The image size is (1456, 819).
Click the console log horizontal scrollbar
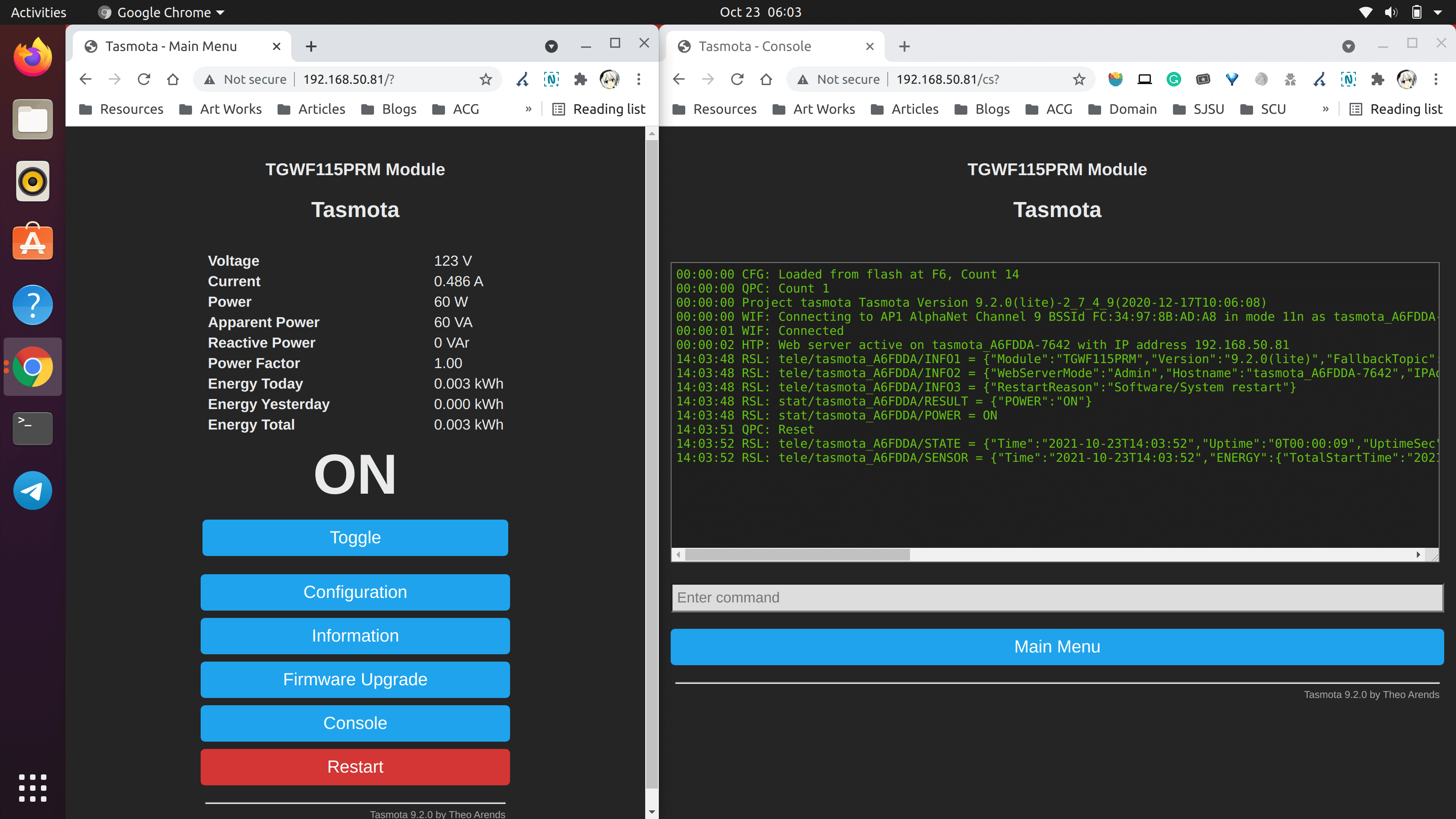click(797, 555)
